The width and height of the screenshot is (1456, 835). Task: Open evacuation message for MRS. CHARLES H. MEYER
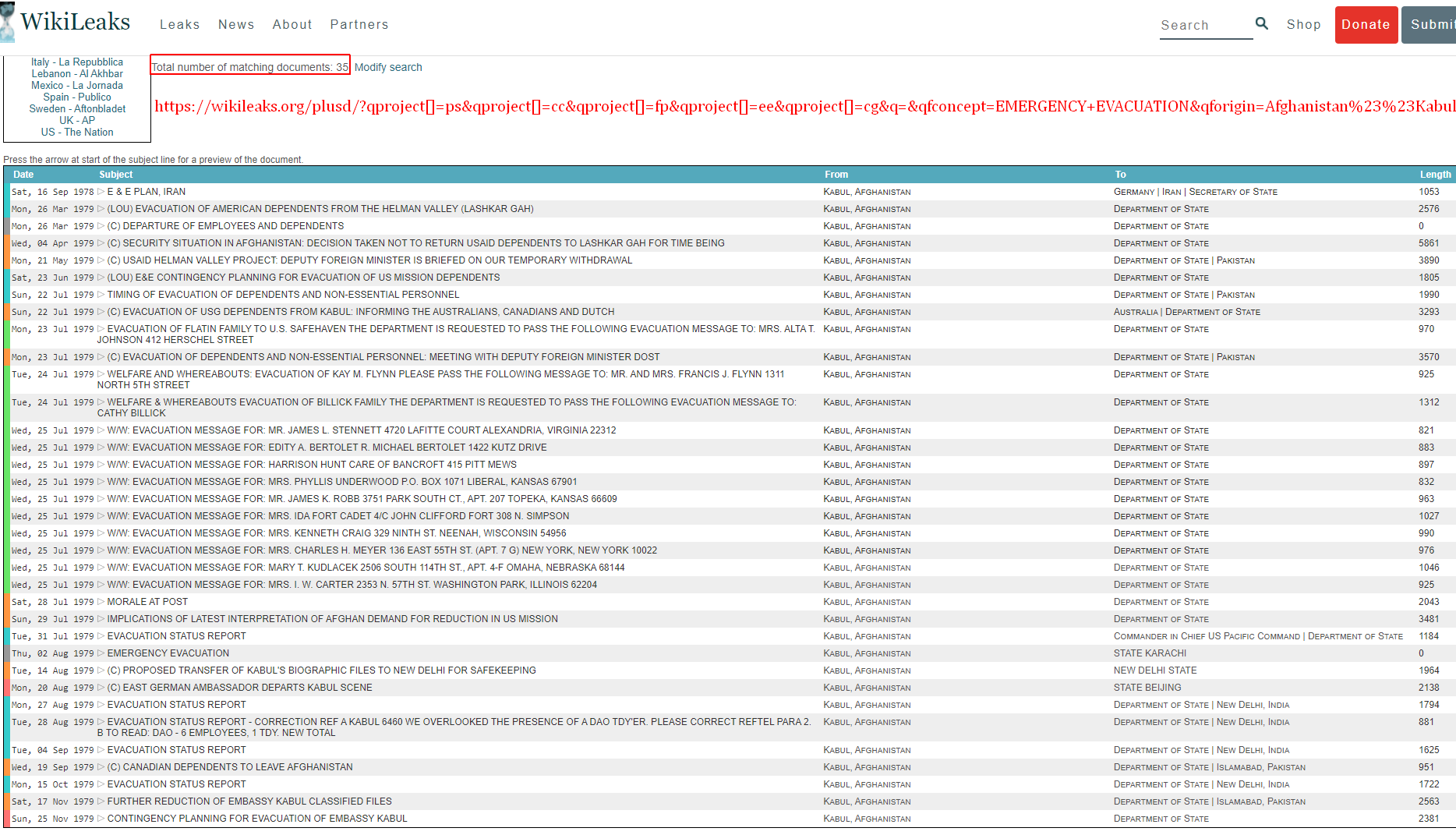[382, 550]
